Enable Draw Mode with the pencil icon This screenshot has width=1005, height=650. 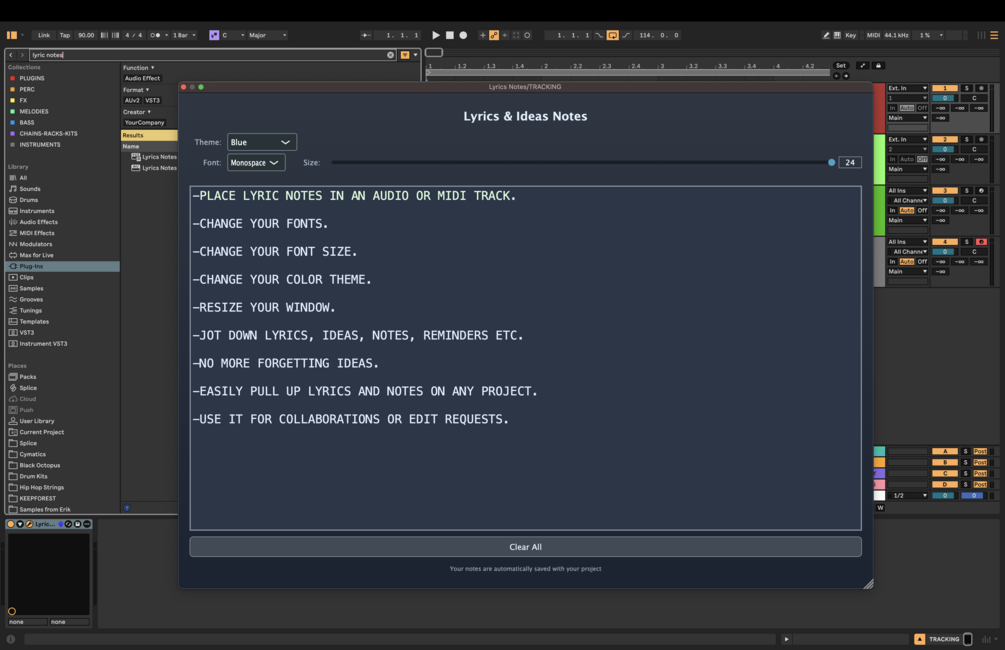[826, 35]
